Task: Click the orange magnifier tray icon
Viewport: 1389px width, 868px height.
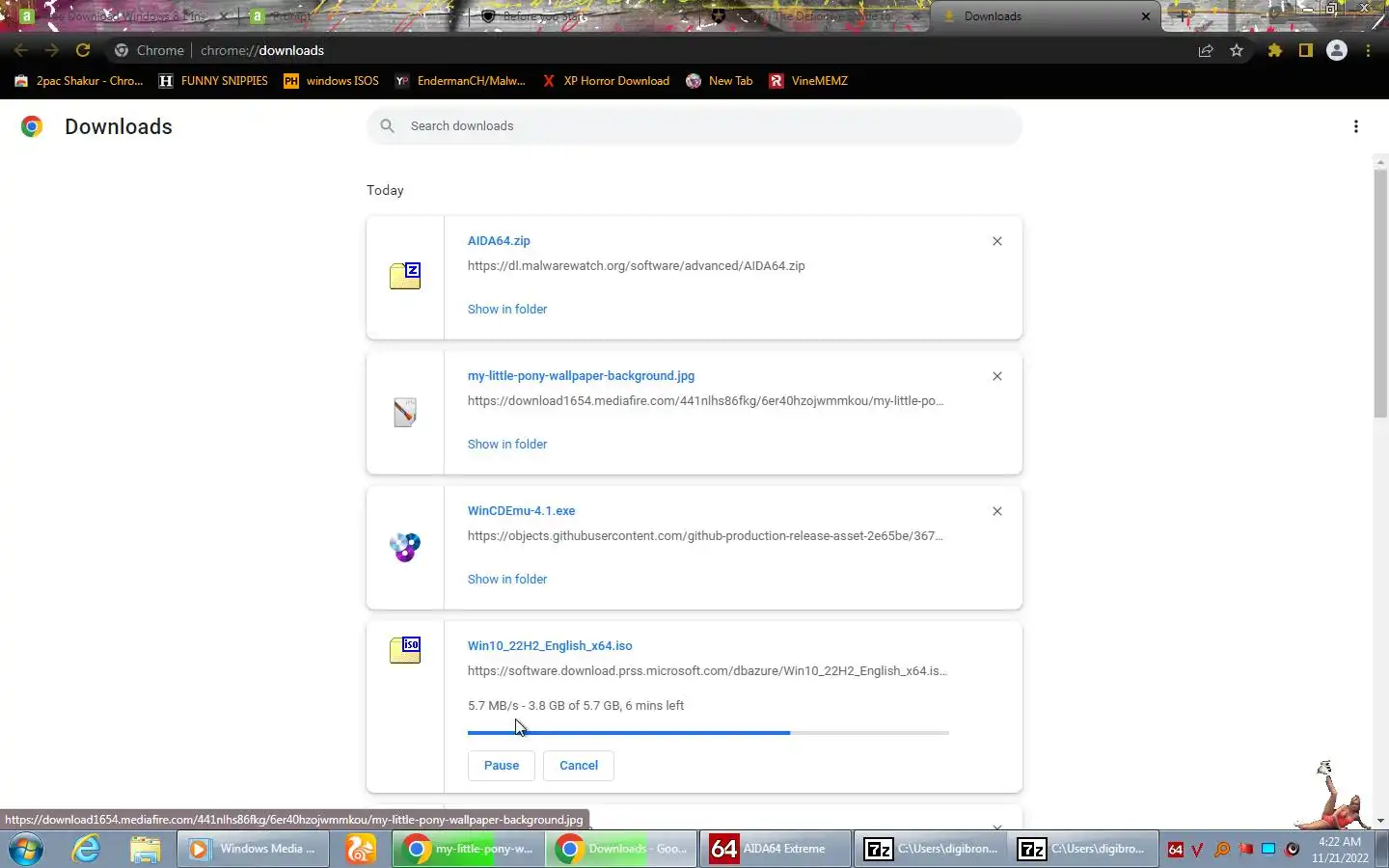Action: (1222, 850)
